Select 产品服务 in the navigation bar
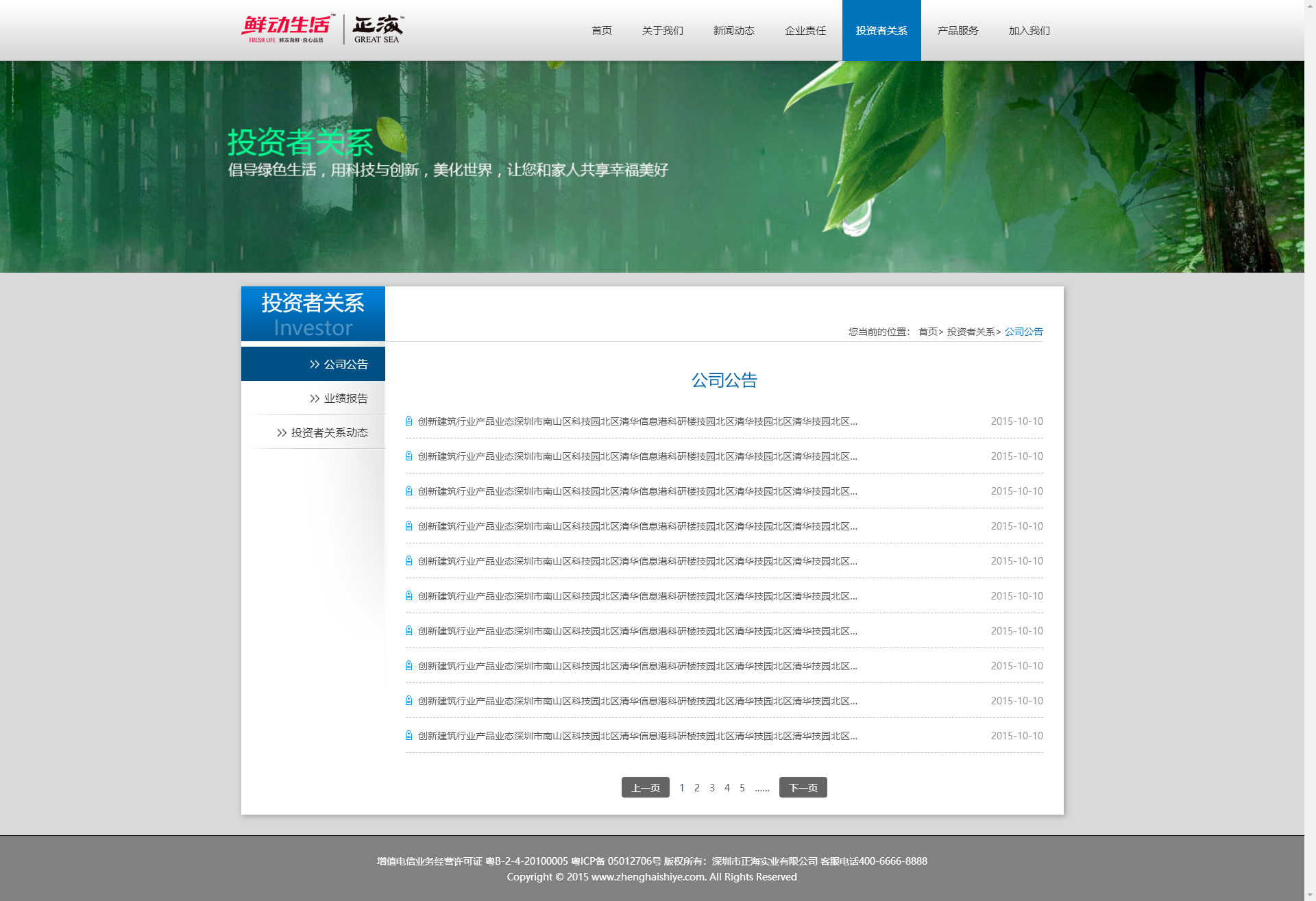Viewport: 1316px width, 901px height. click(x=958, y=31)
